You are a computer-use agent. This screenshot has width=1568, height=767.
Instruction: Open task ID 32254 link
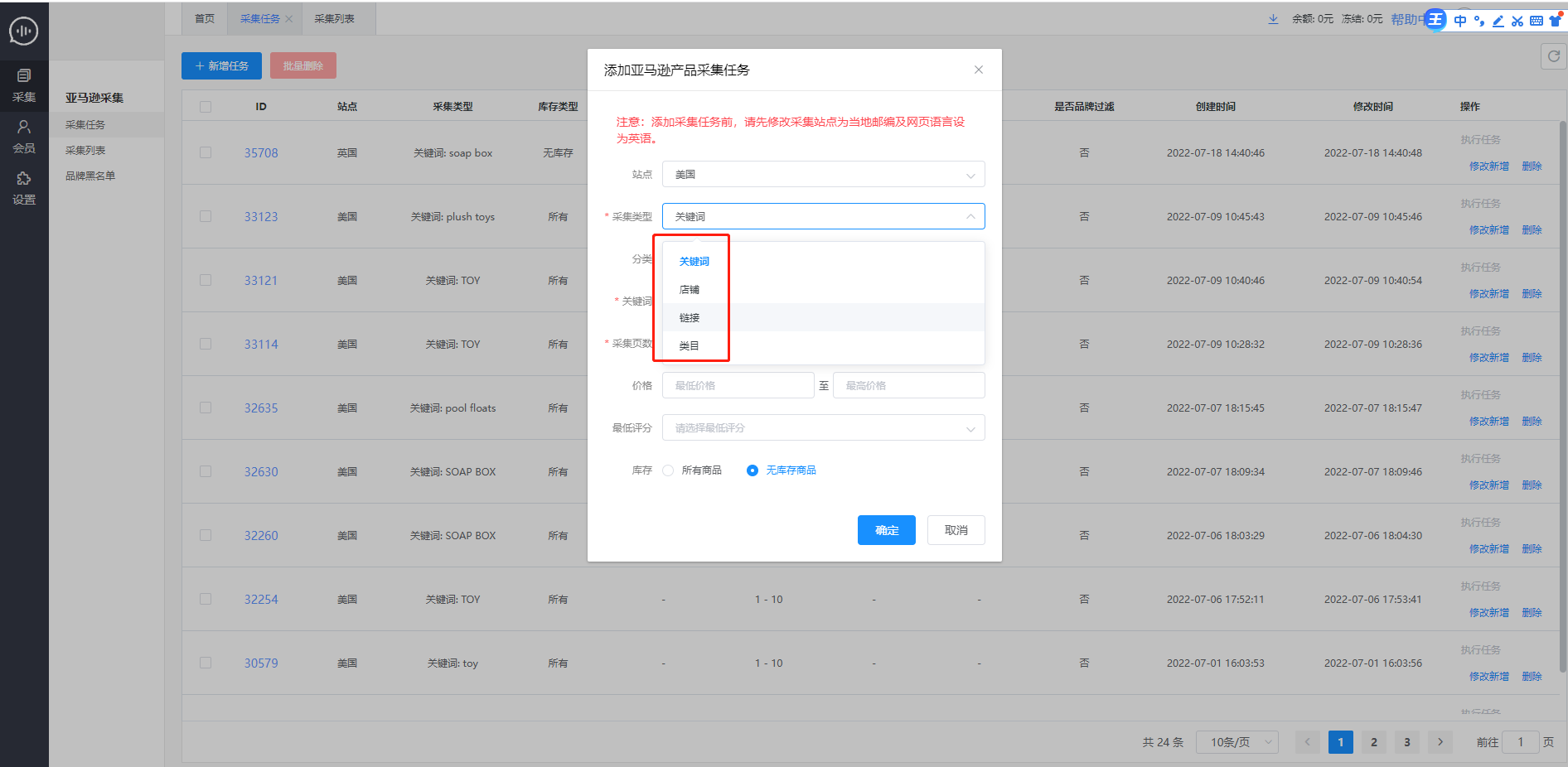click(x=261, y=600)
